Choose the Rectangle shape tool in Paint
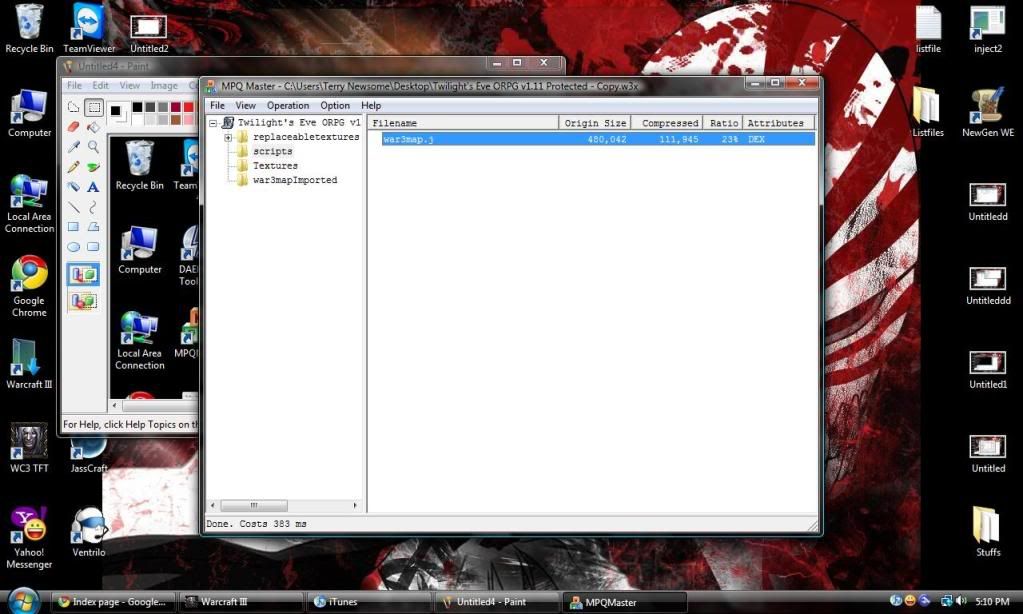Screen dimensions: 1023x614 (x=74, y=227)
